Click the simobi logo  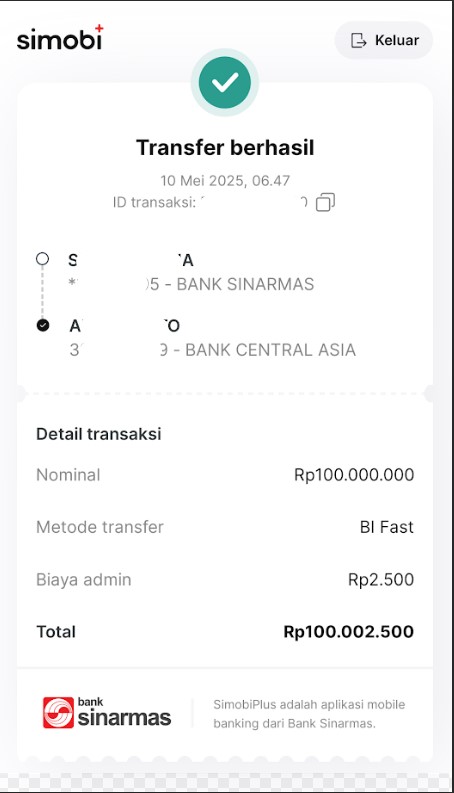60,38
